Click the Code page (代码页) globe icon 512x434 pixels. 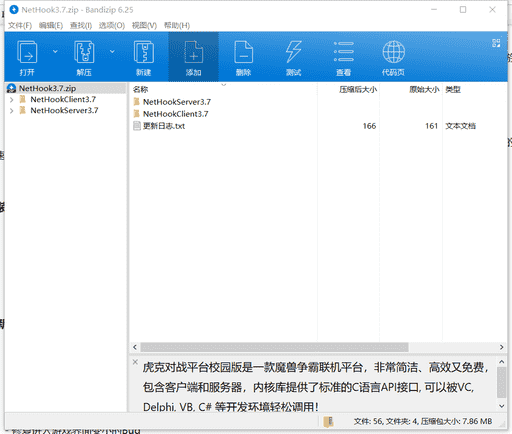394,52
